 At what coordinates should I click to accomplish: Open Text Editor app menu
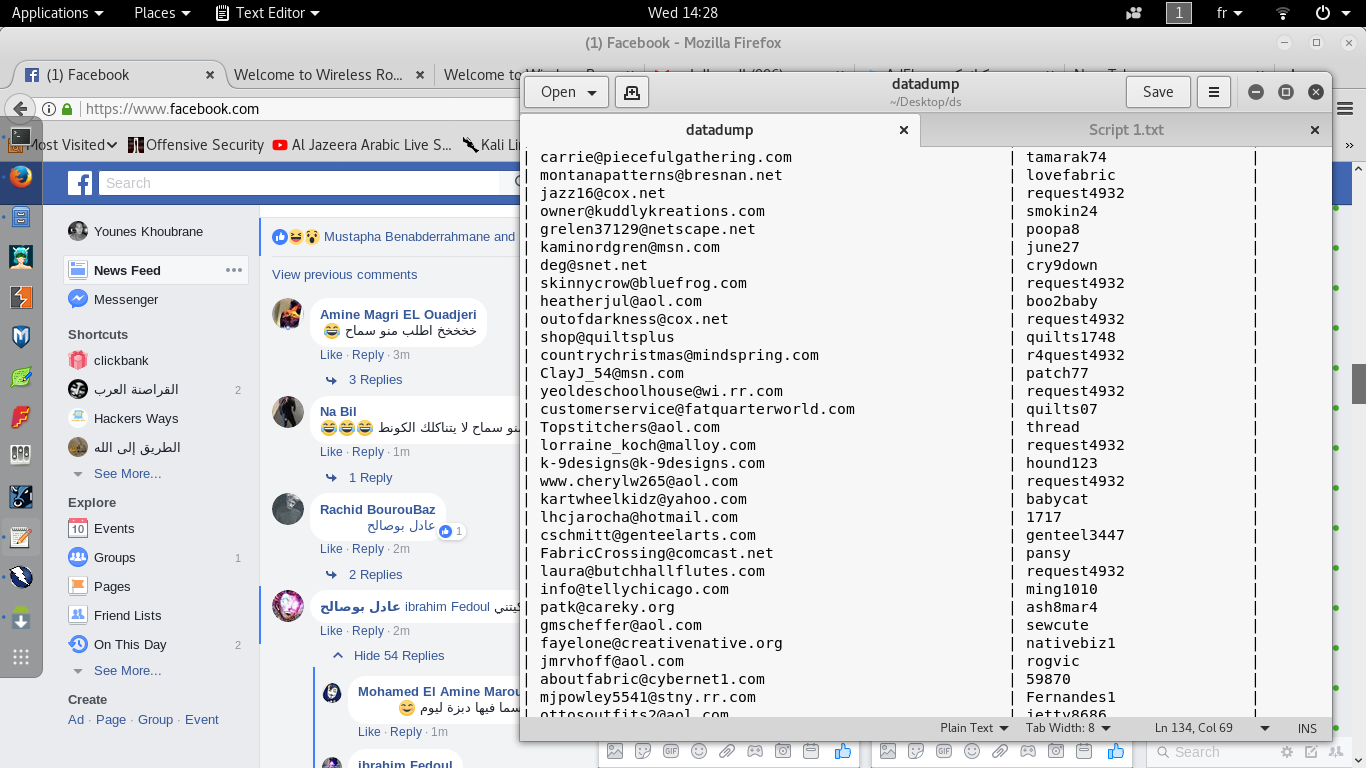(x=268, y=13)
